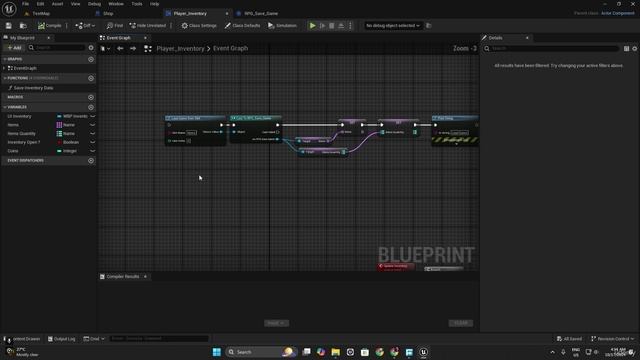Toggle Hide Unrelated nodes
Image resolution: width=640 pixels, height=360 pixels.
(148, 26)
